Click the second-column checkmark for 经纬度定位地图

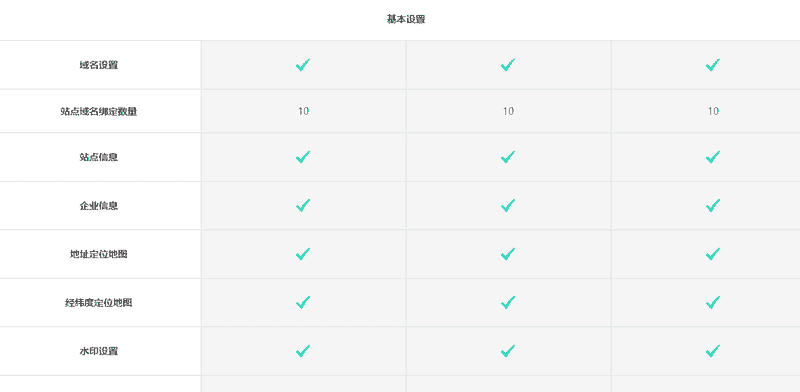(508, 302)
